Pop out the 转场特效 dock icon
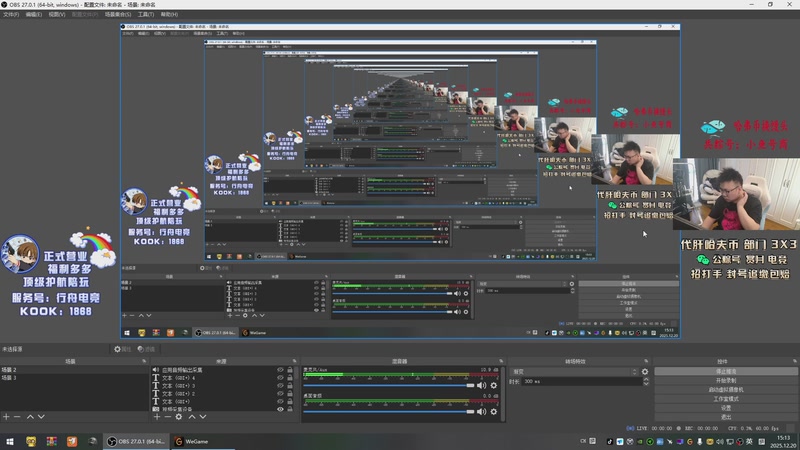Viewport: 800px width, 450px height. click(646, 361)
